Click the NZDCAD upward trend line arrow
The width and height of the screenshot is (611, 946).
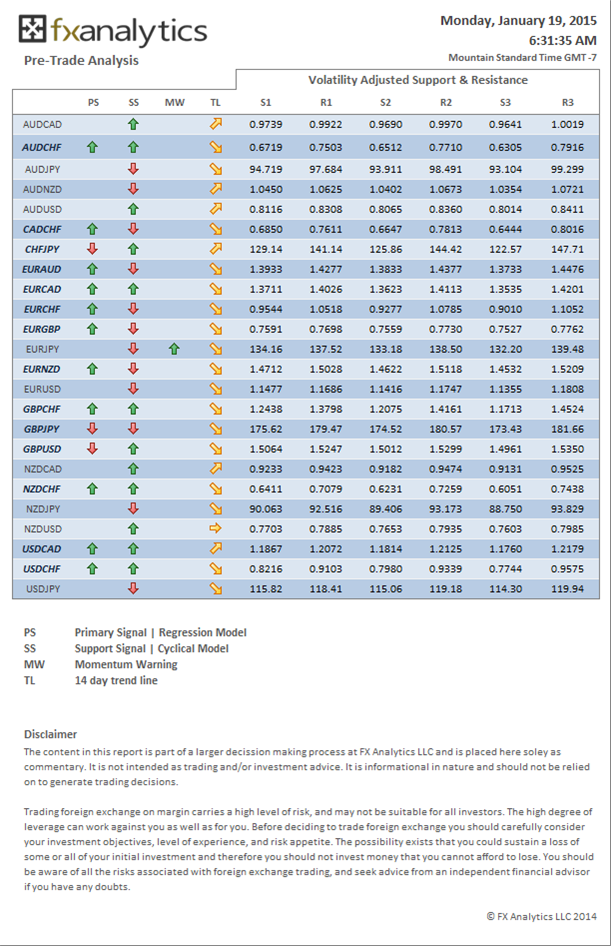(216, 468)
